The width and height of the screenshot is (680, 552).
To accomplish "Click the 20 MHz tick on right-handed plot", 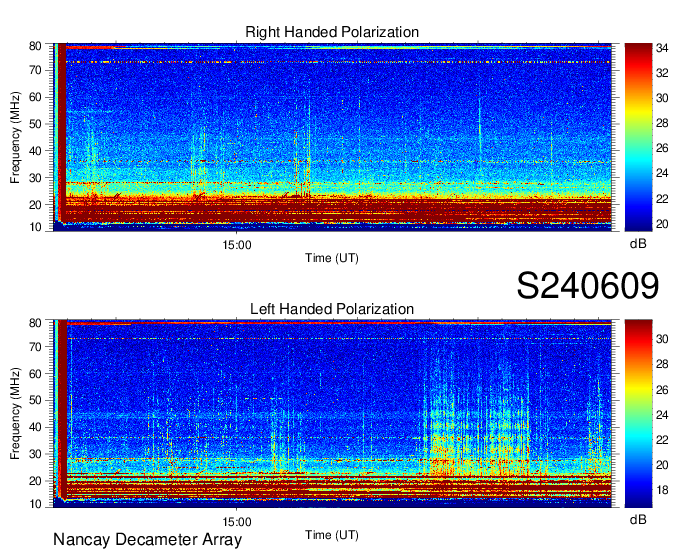I will (35, 205).
